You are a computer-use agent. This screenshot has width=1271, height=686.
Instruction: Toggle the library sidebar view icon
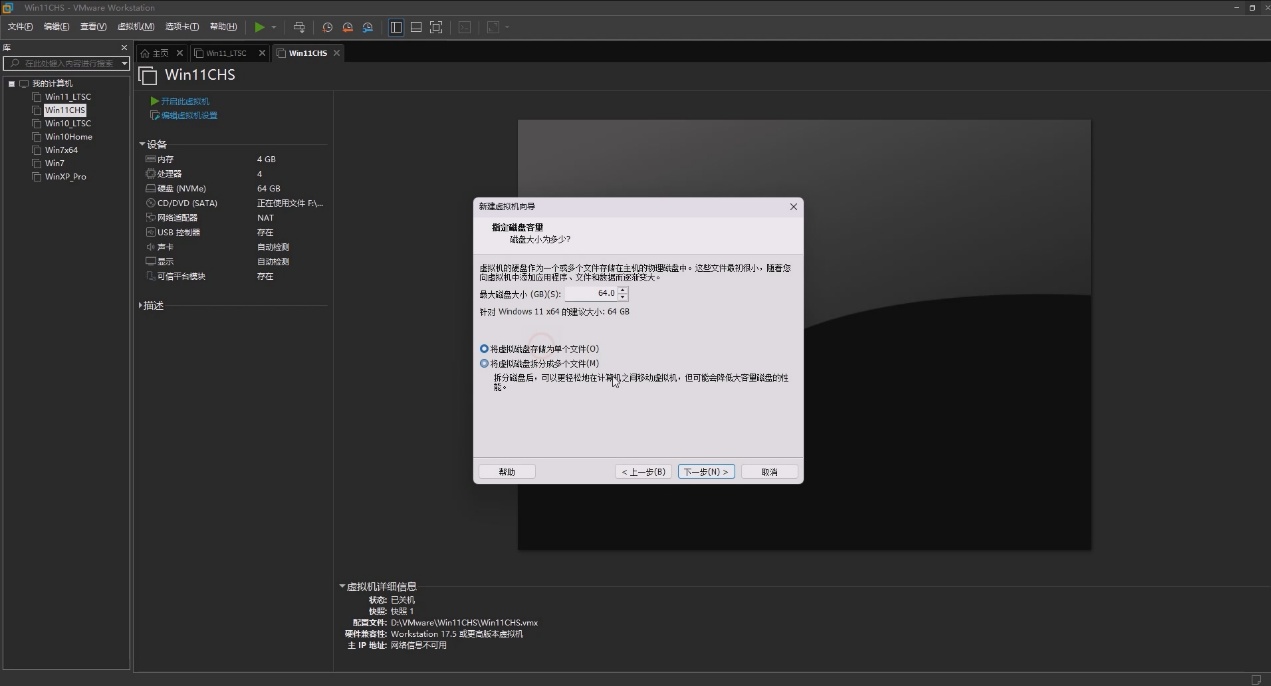pos(396,27)
